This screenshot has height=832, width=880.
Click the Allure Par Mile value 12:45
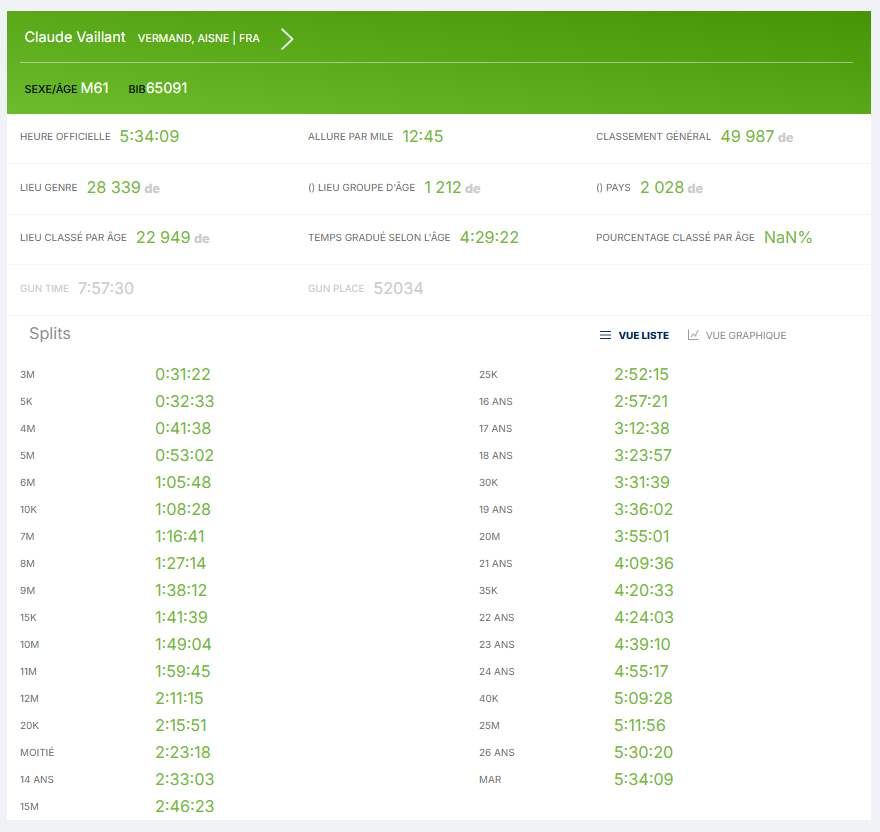click(422, 136)
